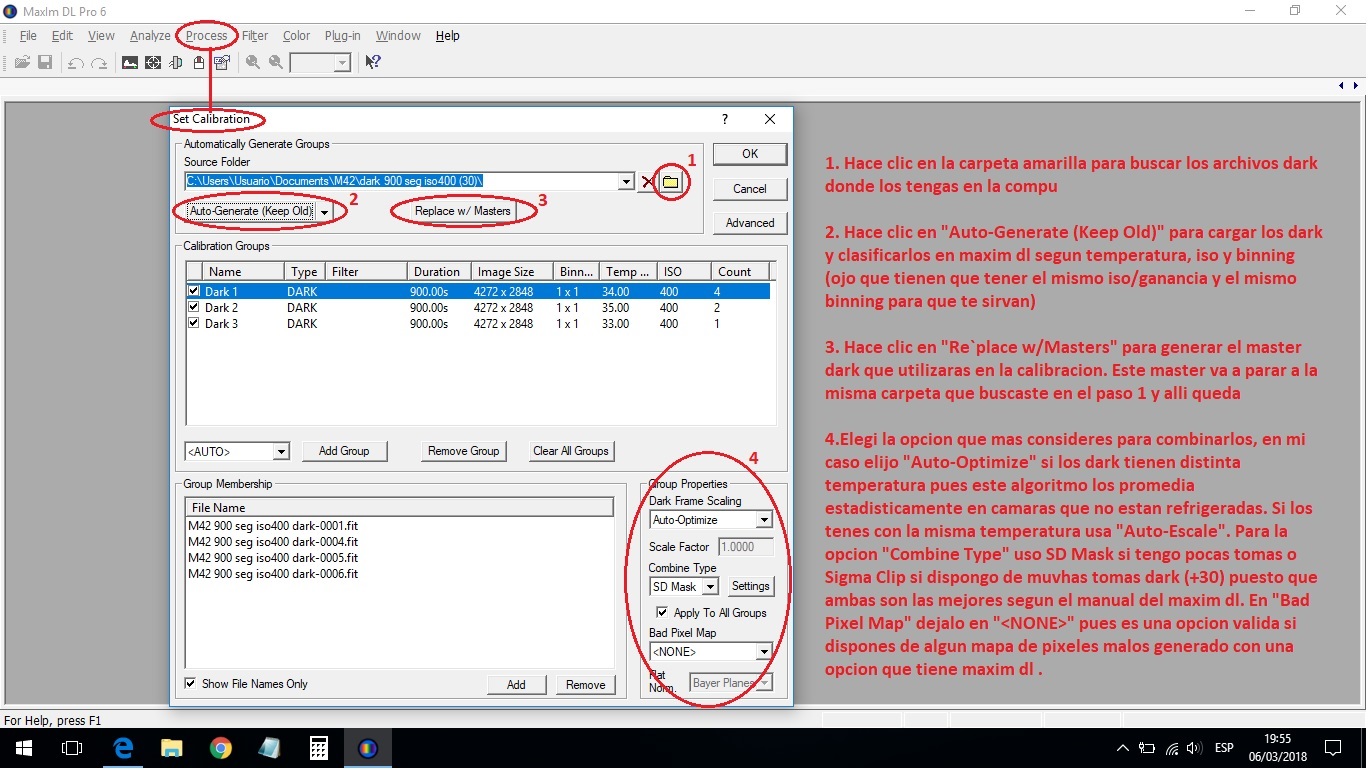The width and height of the screenshot is (1369, 770).
Task: Open Bad Pixel Map <NONE> dropdown
Action: coord(764,652)
